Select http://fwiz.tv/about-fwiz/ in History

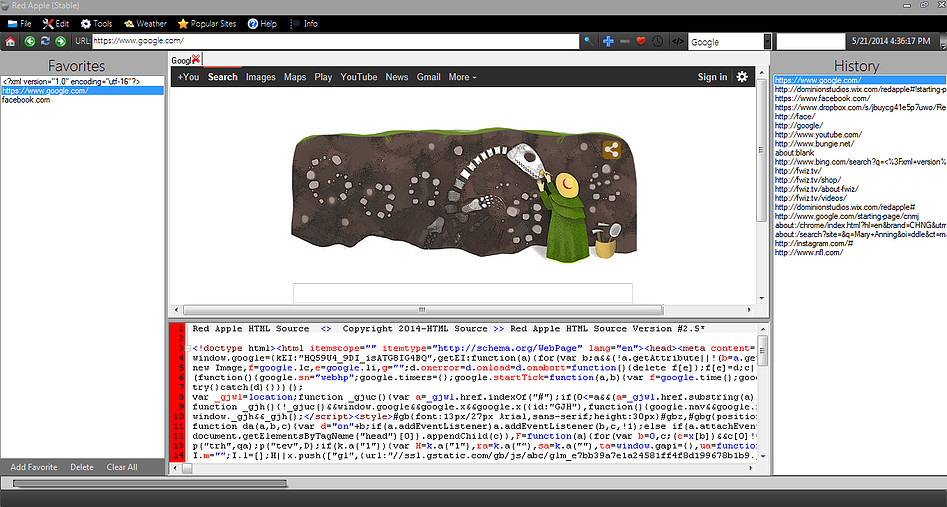(x=817, y=189)
